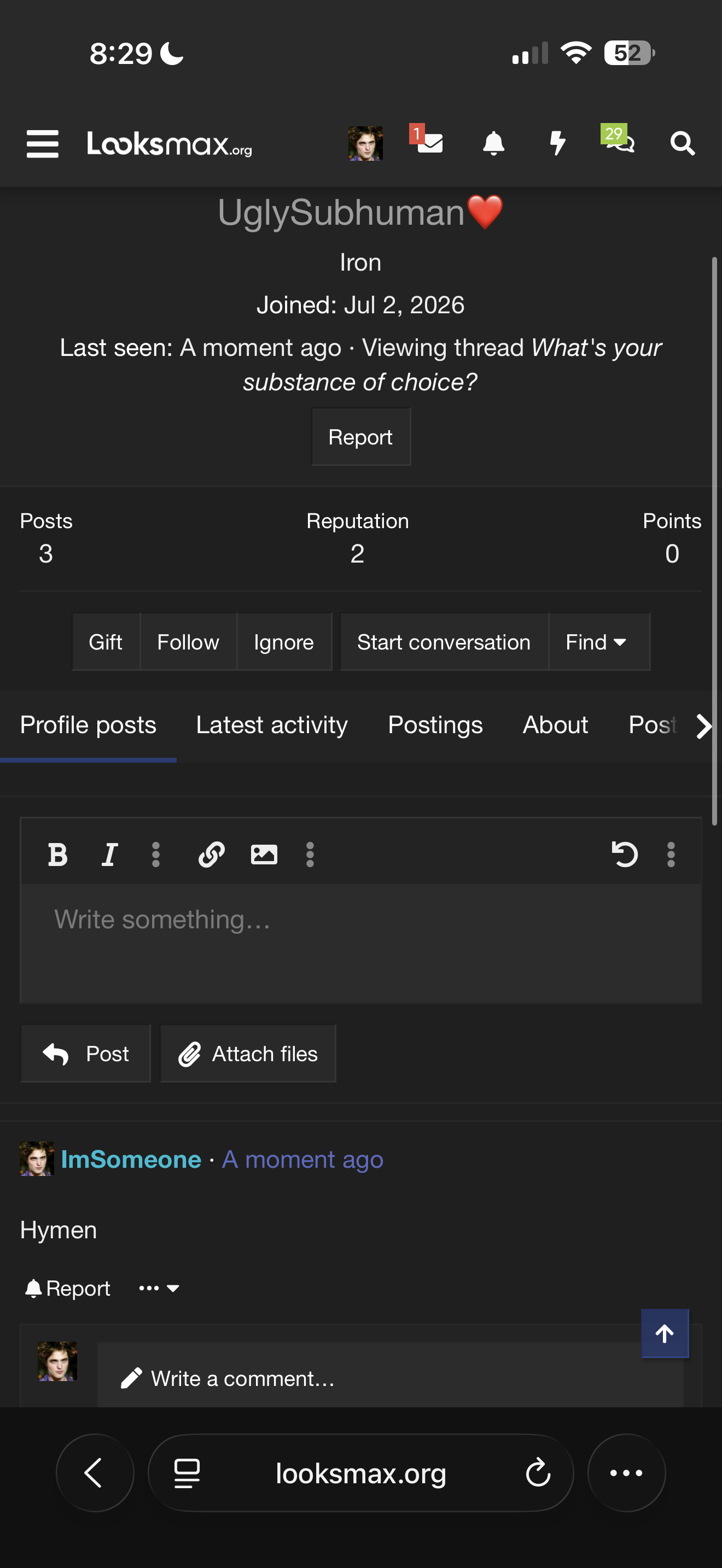Click Start conversation button
722x1568 pixels.
[x=444, y=642]
